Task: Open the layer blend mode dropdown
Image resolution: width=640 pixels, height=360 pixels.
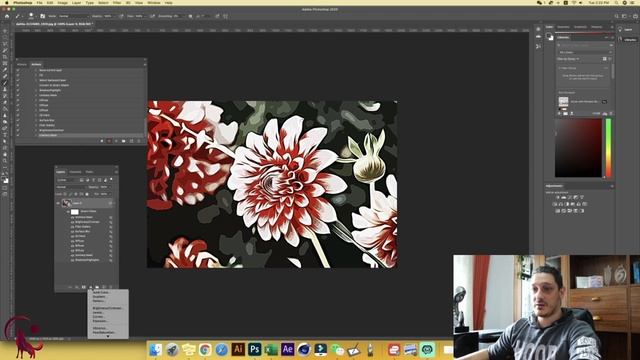Action: (x=71, y=187)
